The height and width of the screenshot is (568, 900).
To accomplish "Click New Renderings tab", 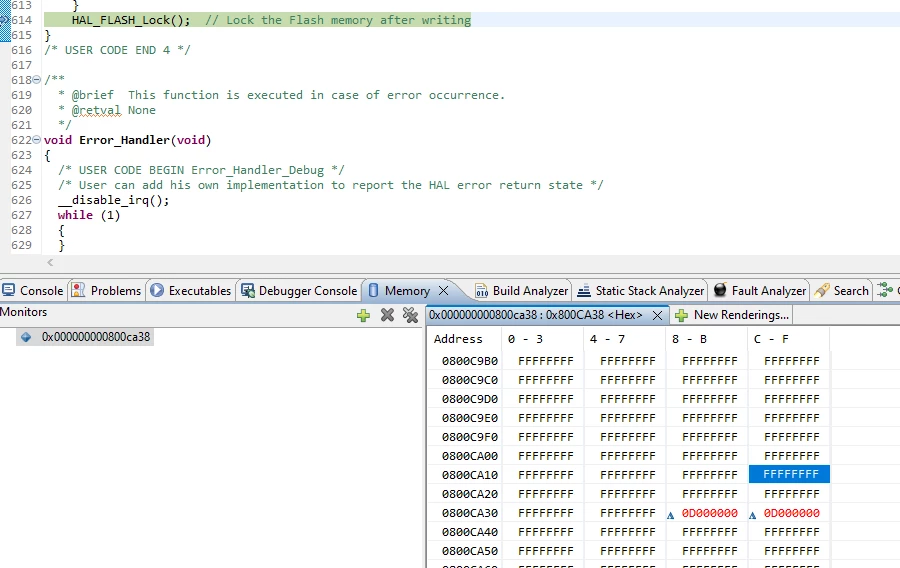I will click(732, 315).
